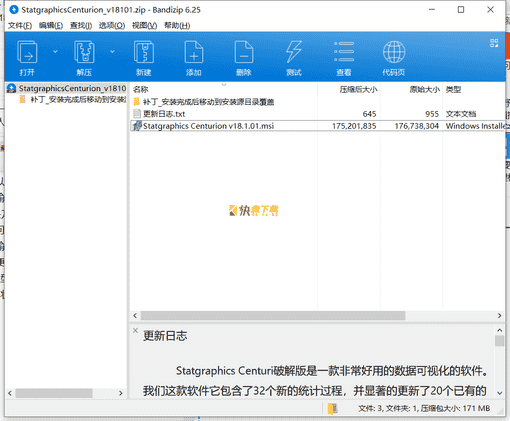Click the grid layout icon at toolbar right

(494, 43)
